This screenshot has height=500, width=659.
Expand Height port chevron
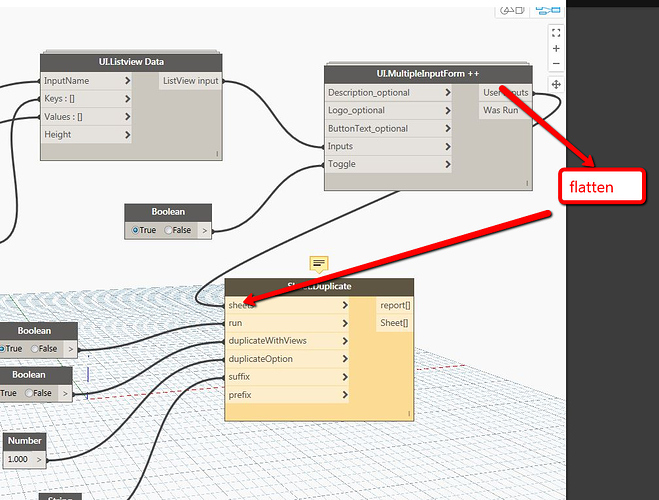tap(127, 135)
